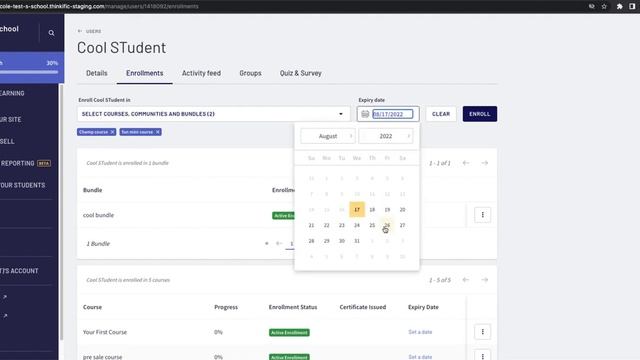Image resolution: width=640 pixels, height=360 pixels.
Task: Select August 19 in the calendar
Action: [387, 209]
